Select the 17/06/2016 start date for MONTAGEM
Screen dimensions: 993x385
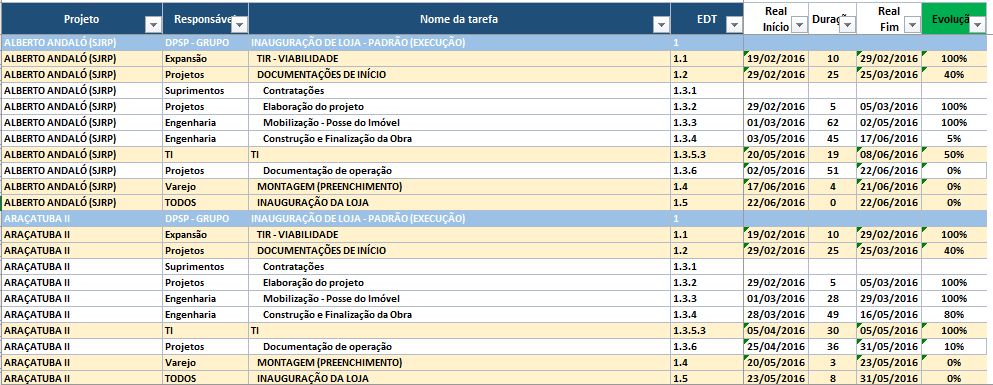(776, 187)
